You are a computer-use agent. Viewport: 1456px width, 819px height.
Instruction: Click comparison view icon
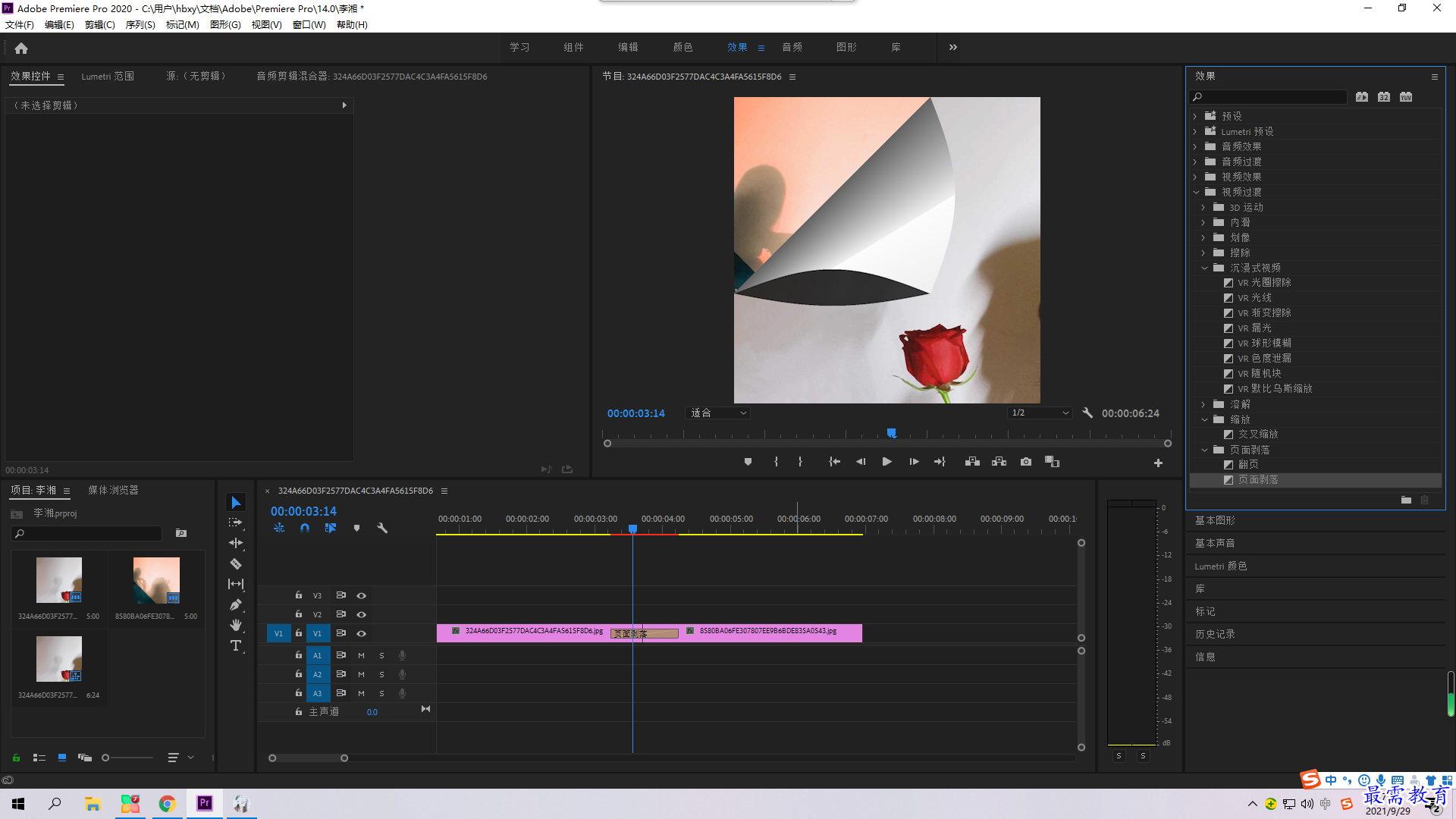[x=1052, y=462]
